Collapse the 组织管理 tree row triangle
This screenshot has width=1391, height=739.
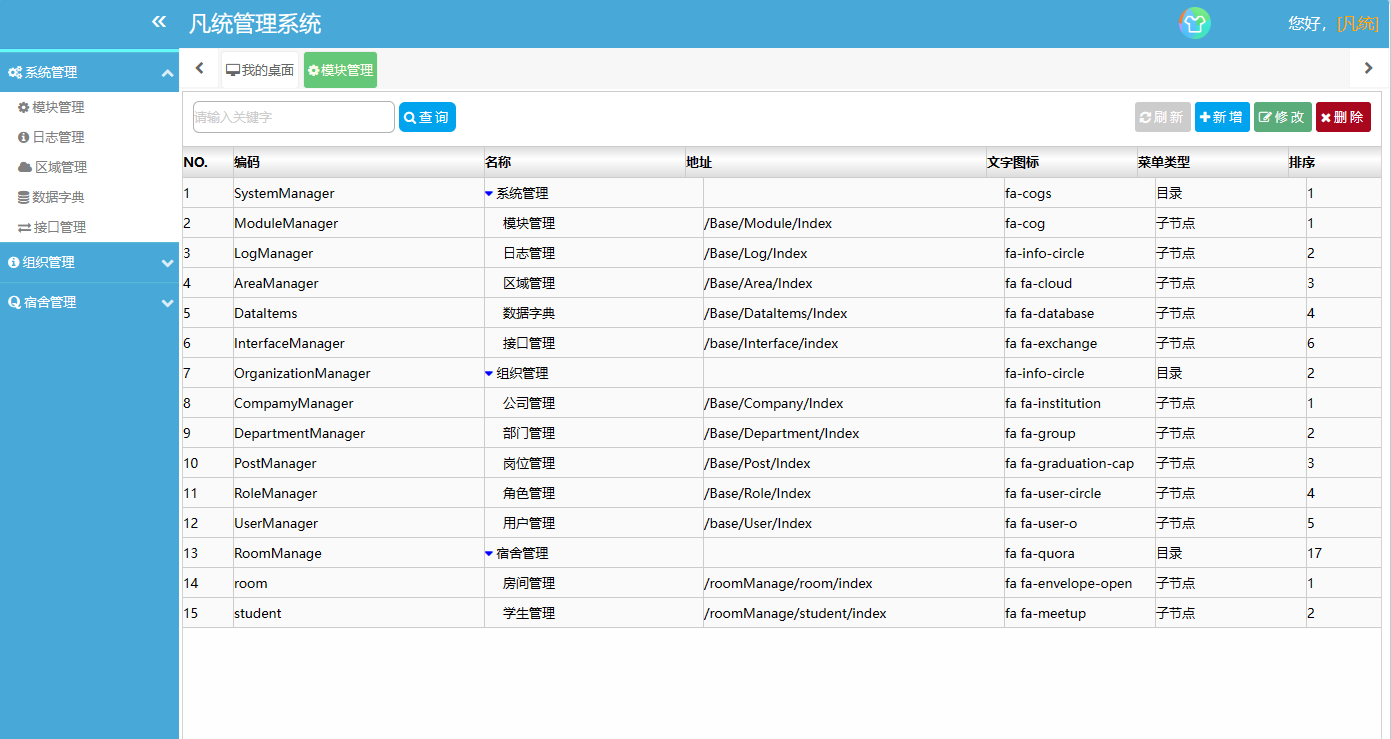pyautogui.click(x=489, y=373)
